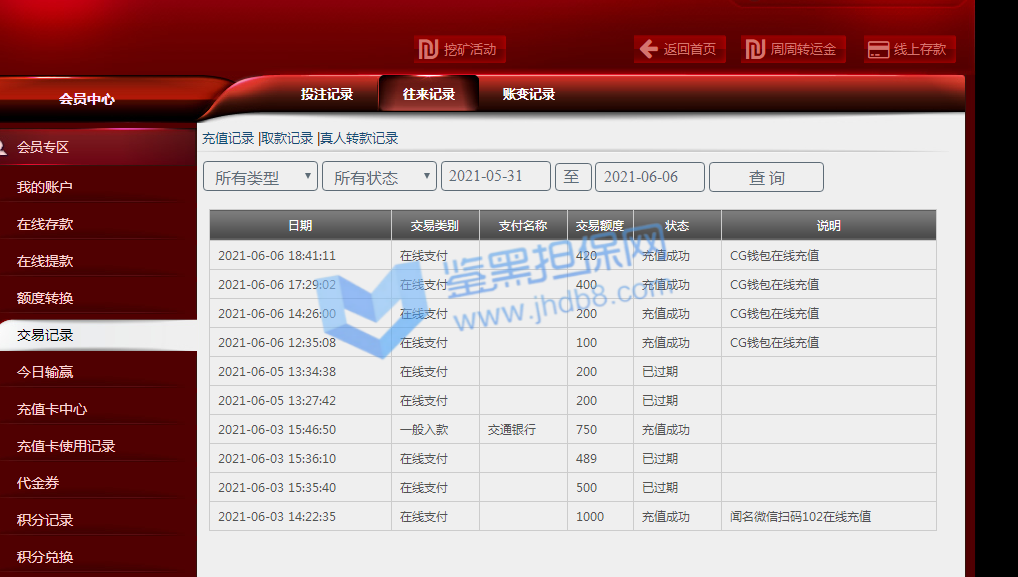Open the 取款记录 link
Image resolution: width=1018 pixels, height=577 pixels.
287,138
